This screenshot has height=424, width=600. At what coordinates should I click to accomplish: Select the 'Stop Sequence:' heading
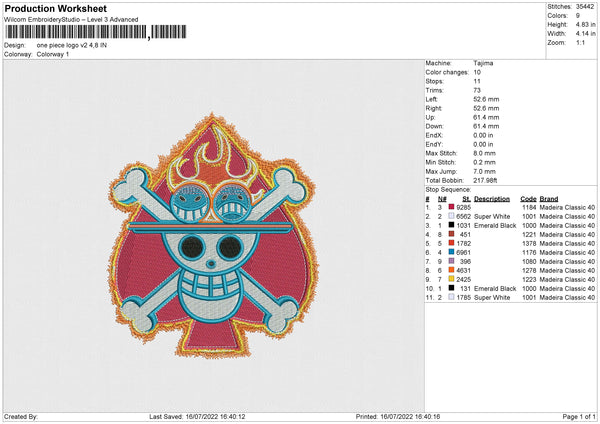click(x=448, y=190)
